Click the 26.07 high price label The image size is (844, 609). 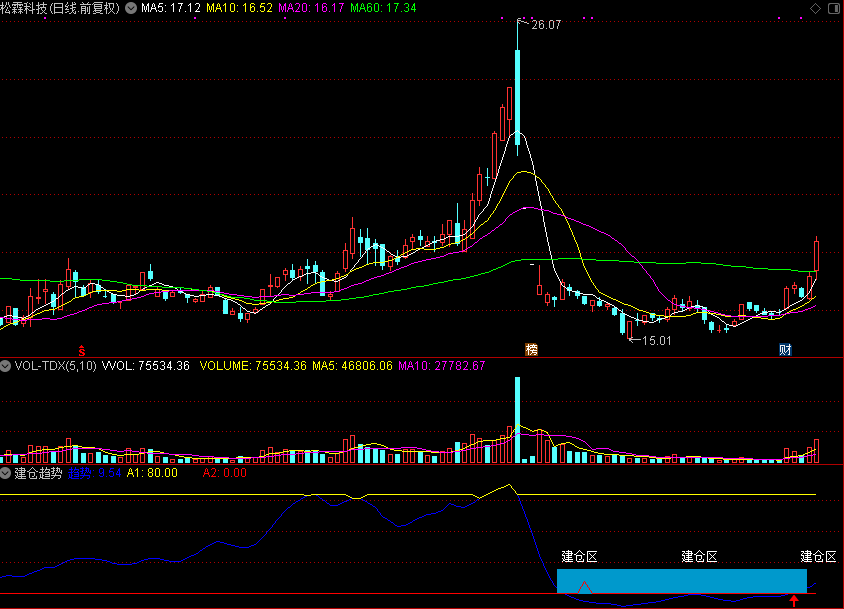pos(546,25)
